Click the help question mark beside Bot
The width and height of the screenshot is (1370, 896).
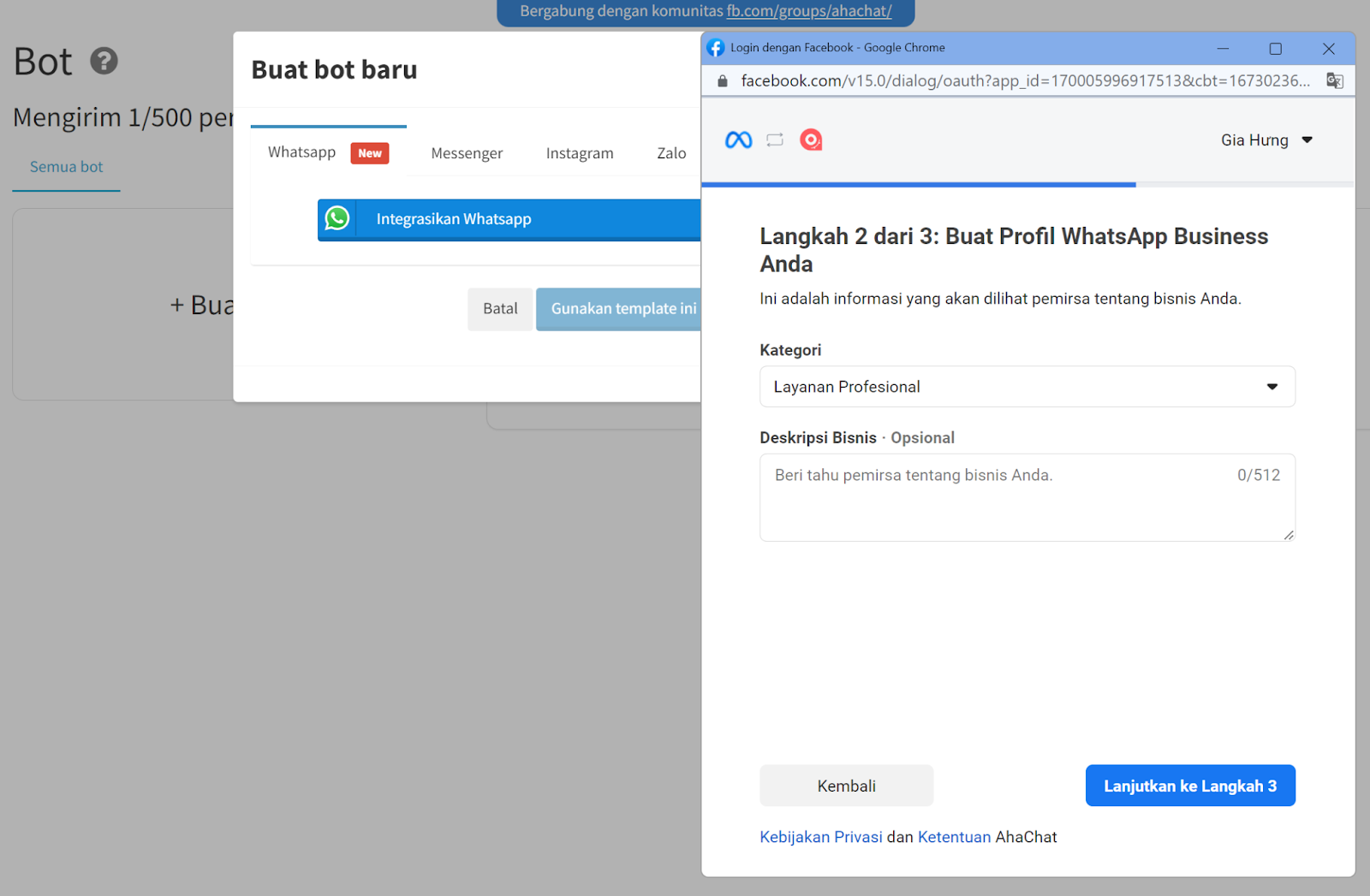point(104,61)
